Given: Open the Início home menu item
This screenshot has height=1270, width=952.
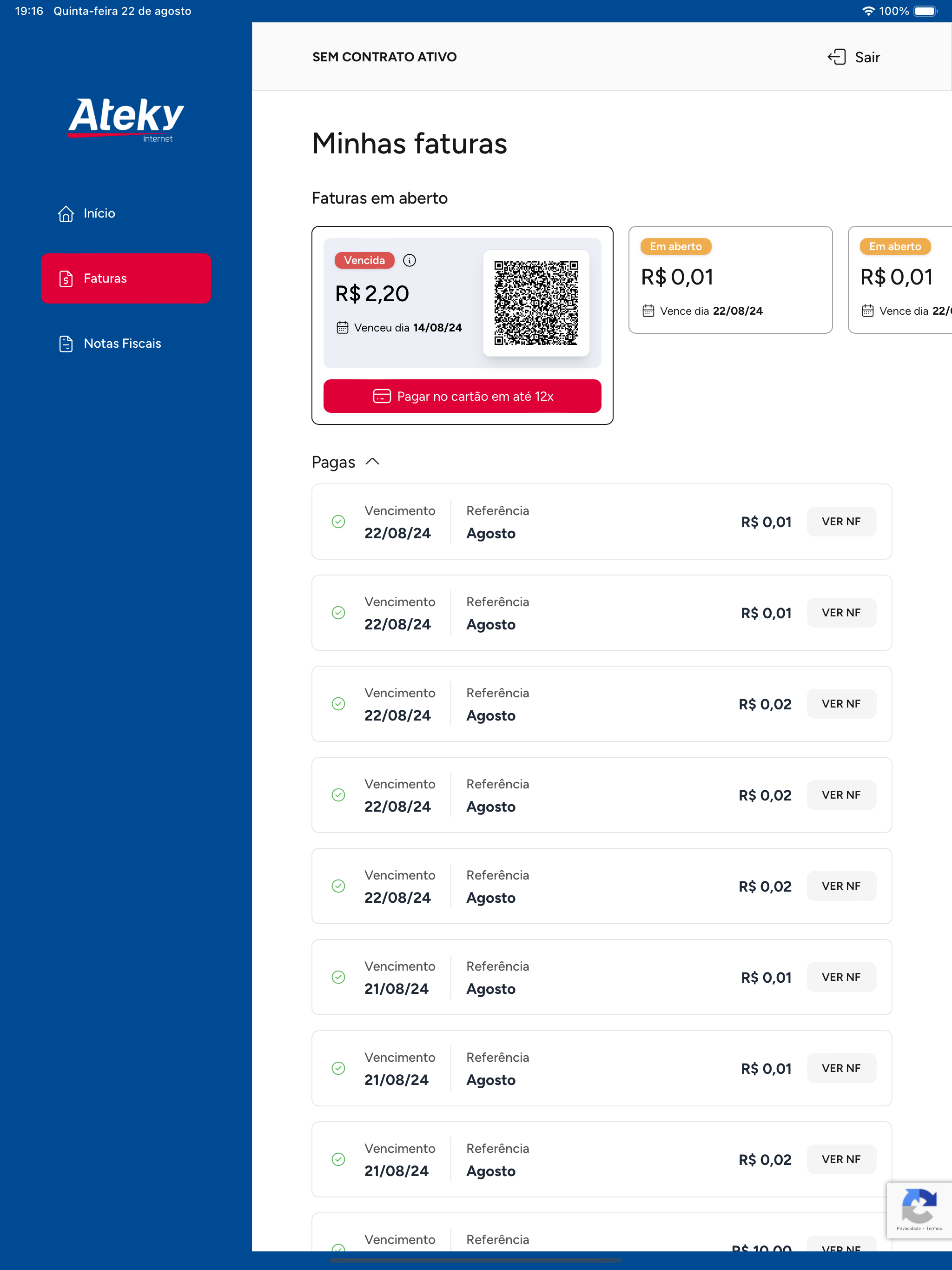Looking at the screenshot, I should pos(126,213).
